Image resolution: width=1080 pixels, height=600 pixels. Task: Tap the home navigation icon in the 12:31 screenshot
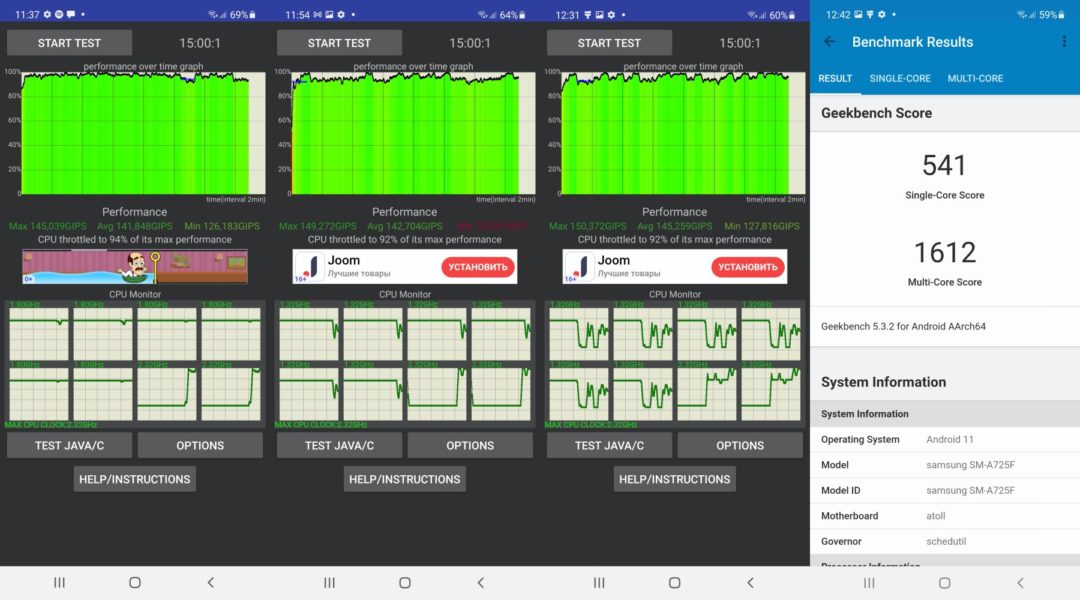click(x=674, y=582)
